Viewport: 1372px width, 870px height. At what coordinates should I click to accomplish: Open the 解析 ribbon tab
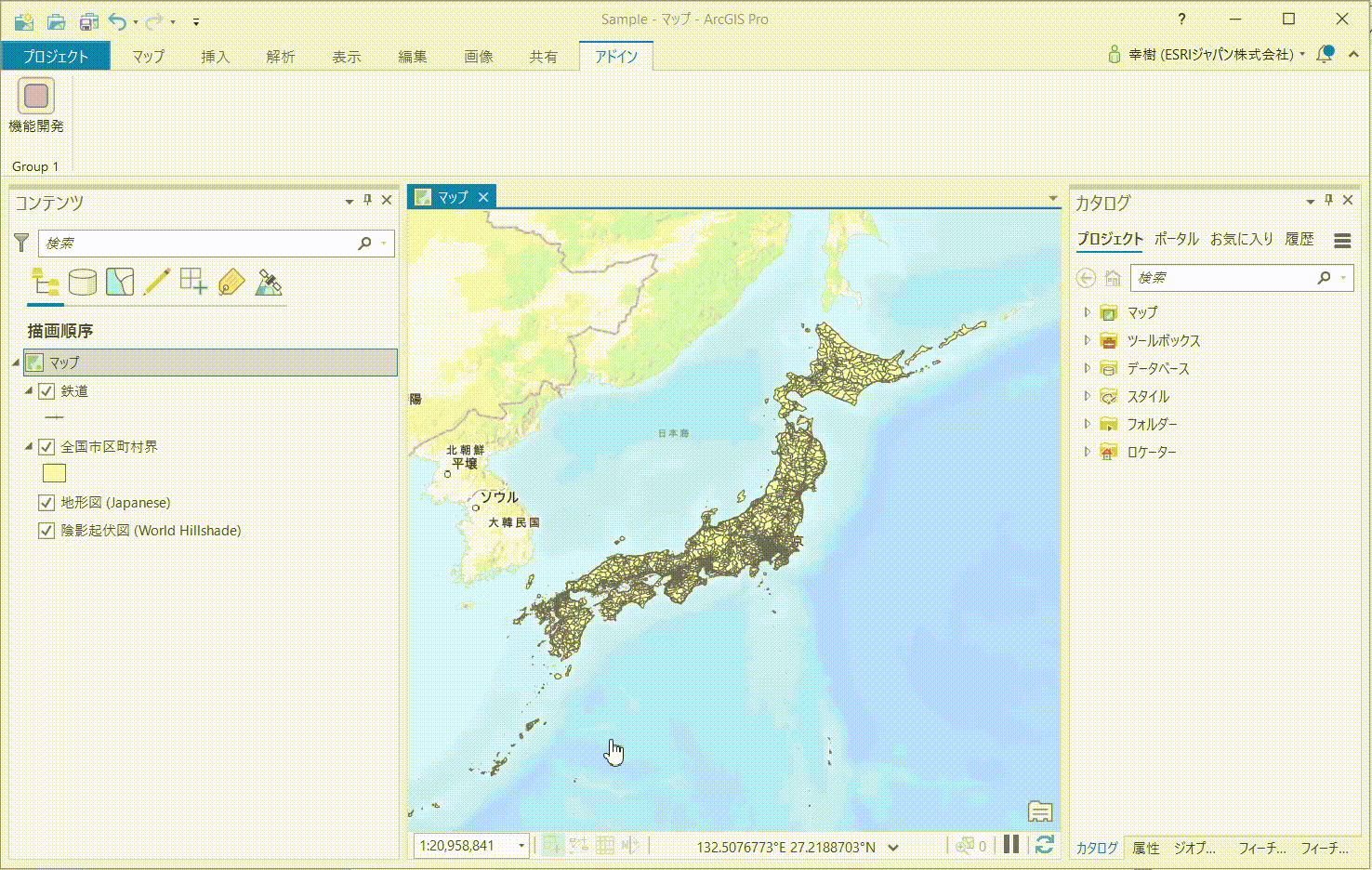point(280,57)
